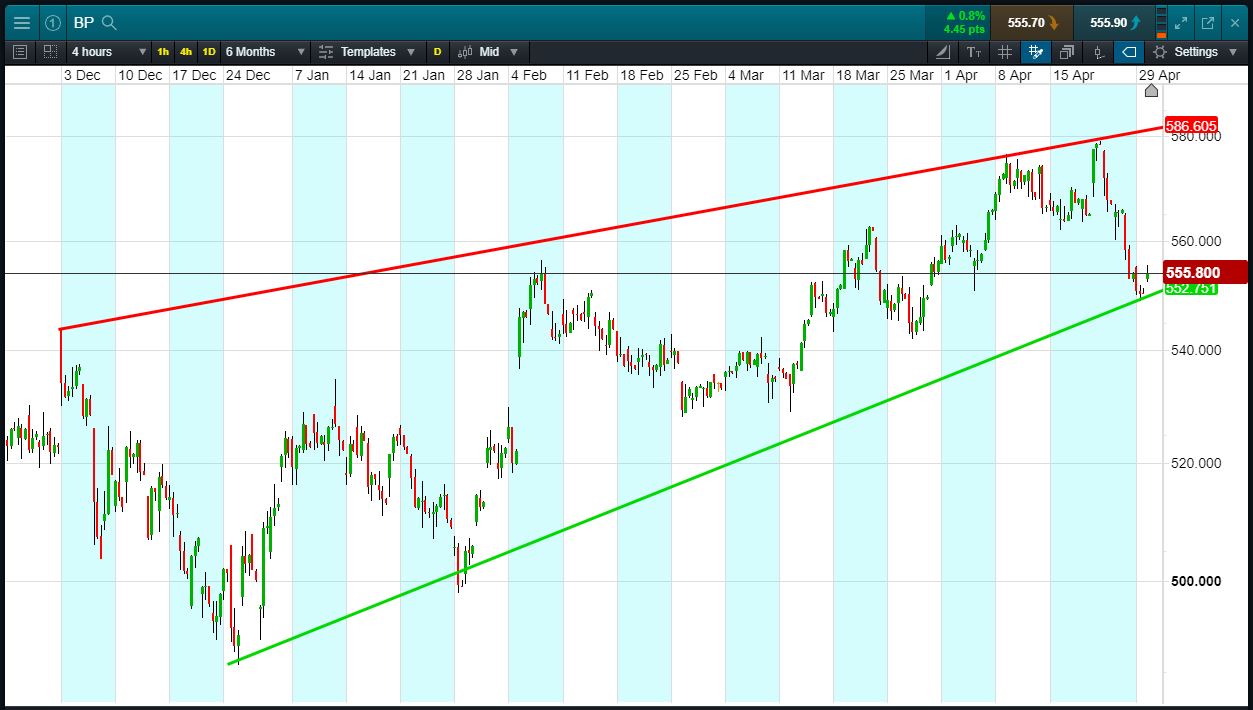
Task: Toggle the price label tag icon
Action: point(1129,52)
